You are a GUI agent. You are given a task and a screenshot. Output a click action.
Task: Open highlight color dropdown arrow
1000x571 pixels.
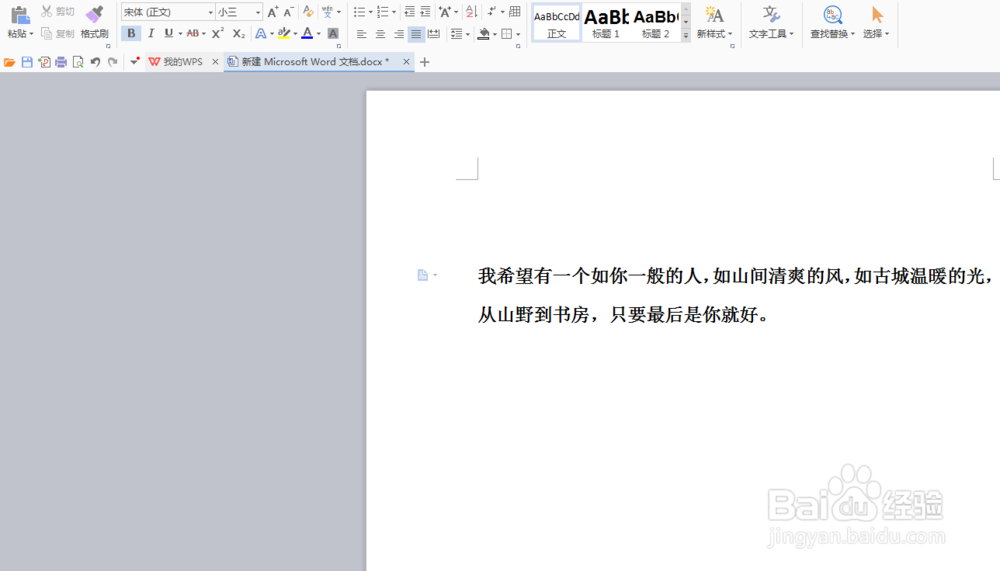[x=295, y=34]
